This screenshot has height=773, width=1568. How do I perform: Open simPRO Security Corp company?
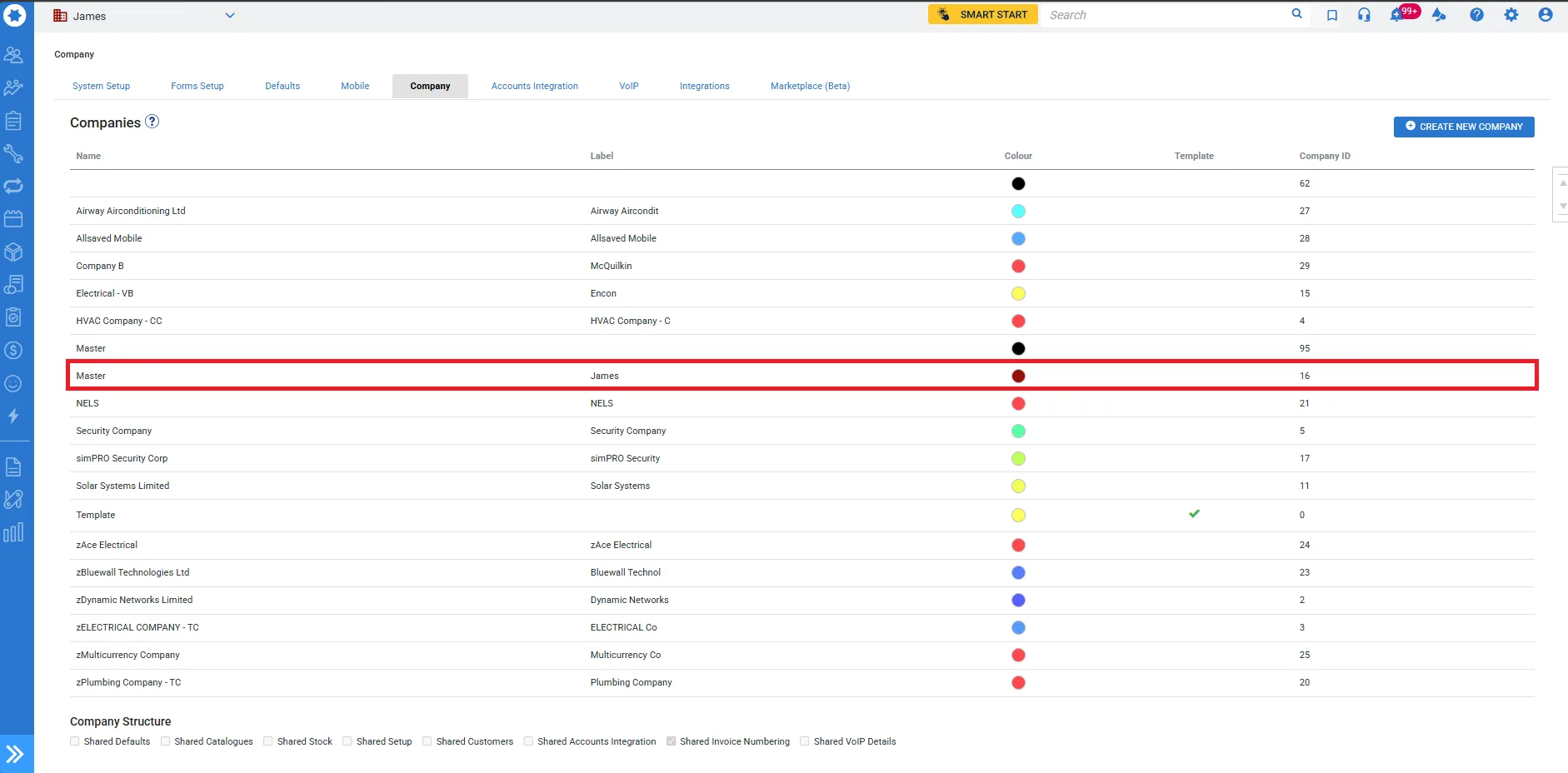(x=802, y=458)
